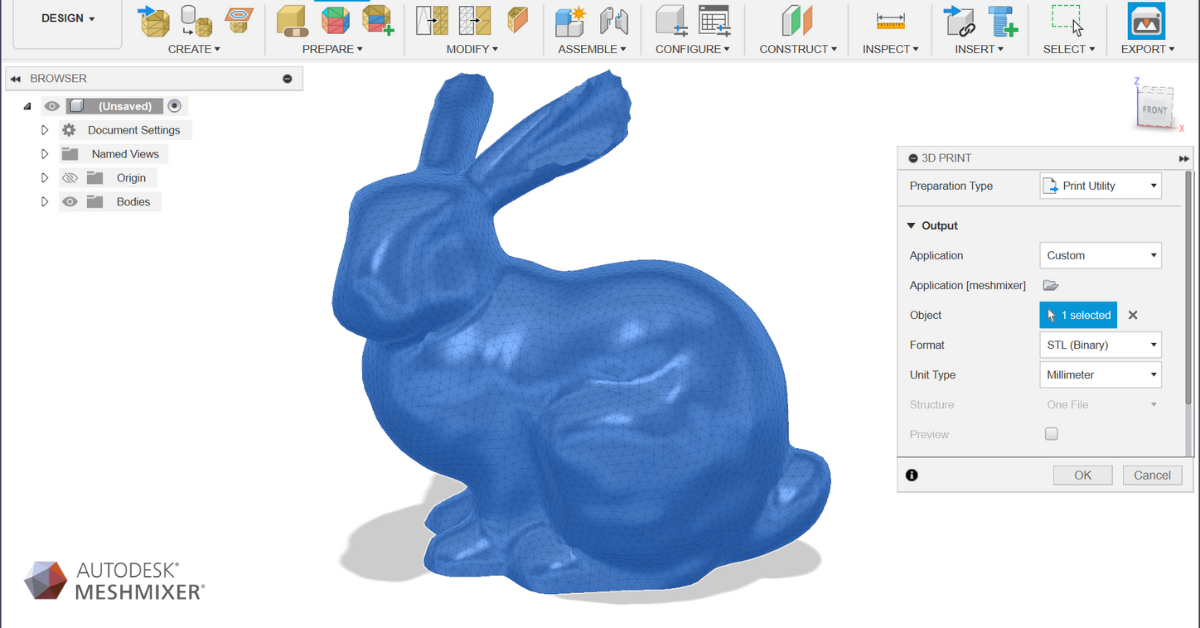This screenshot has height=628, width=1200.
Task: Click the info icon in the 3D Print dialog
Action: (911, 475)
